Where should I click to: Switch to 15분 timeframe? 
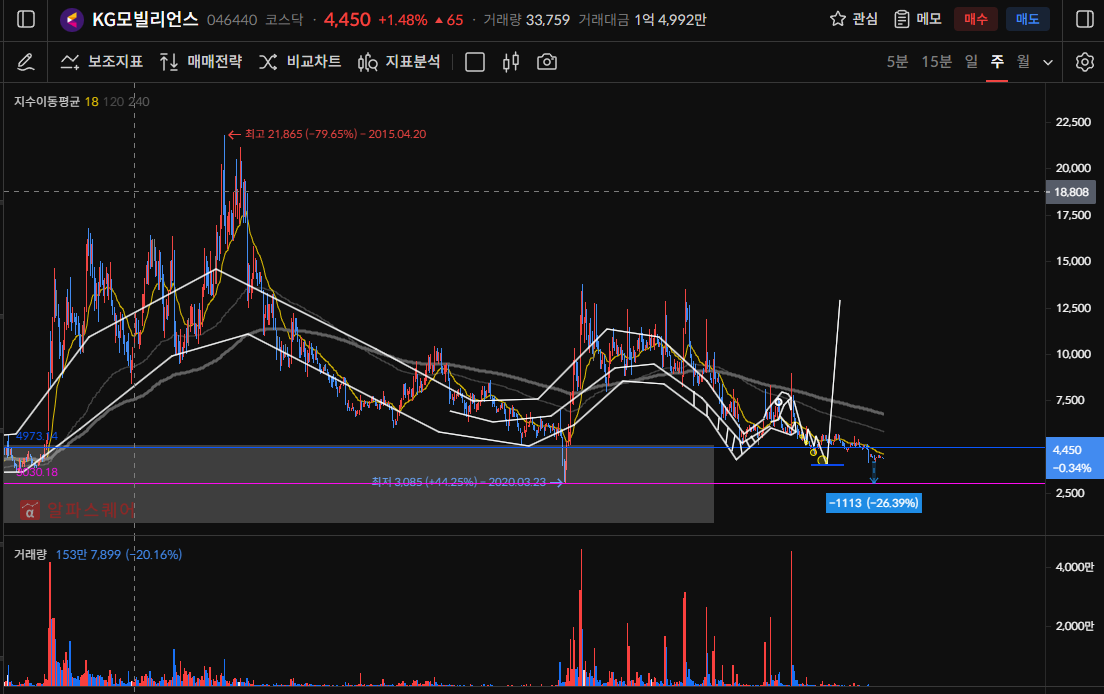[x=936, y=62]
